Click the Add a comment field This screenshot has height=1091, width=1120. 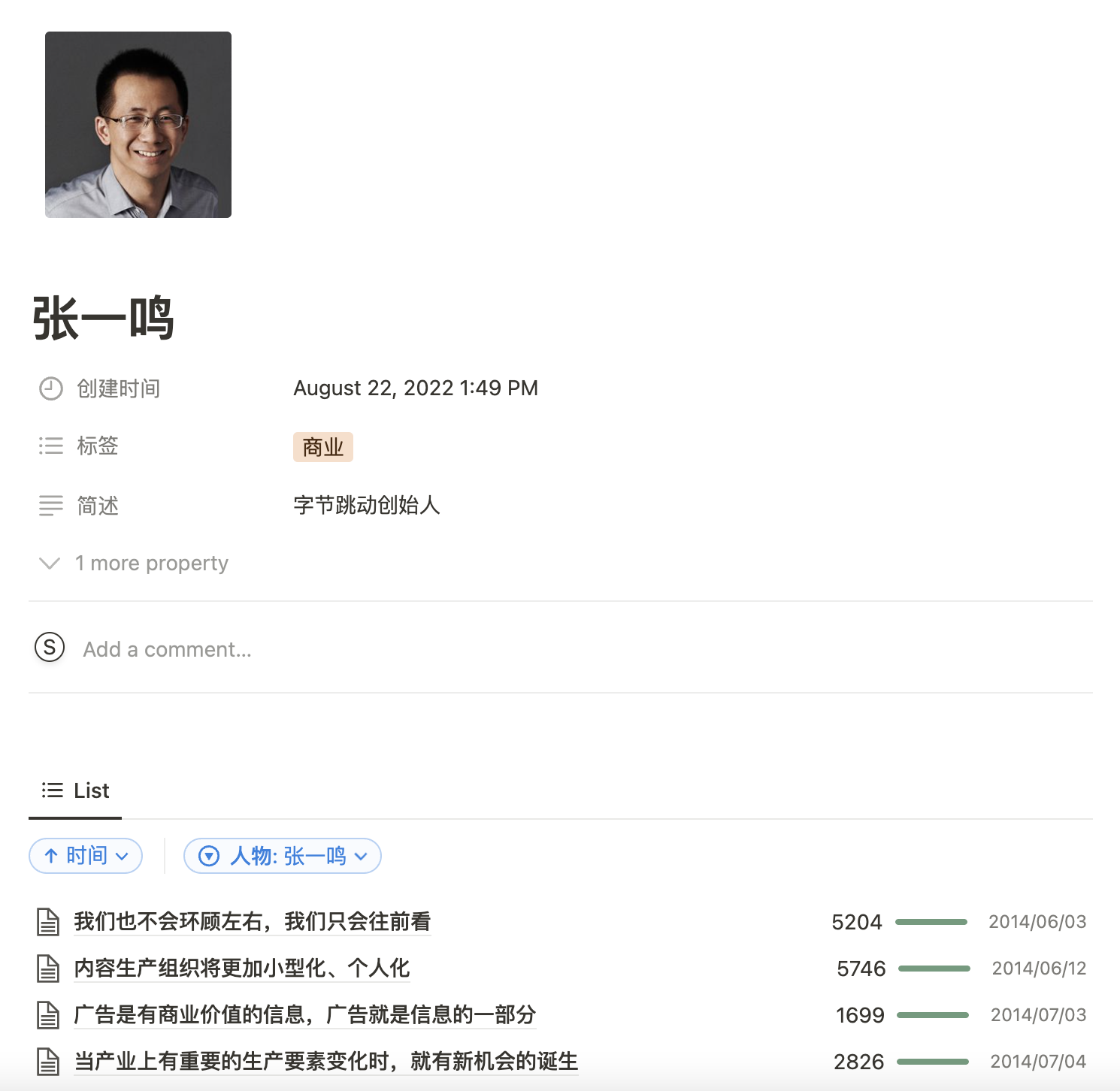pos(167,649)
